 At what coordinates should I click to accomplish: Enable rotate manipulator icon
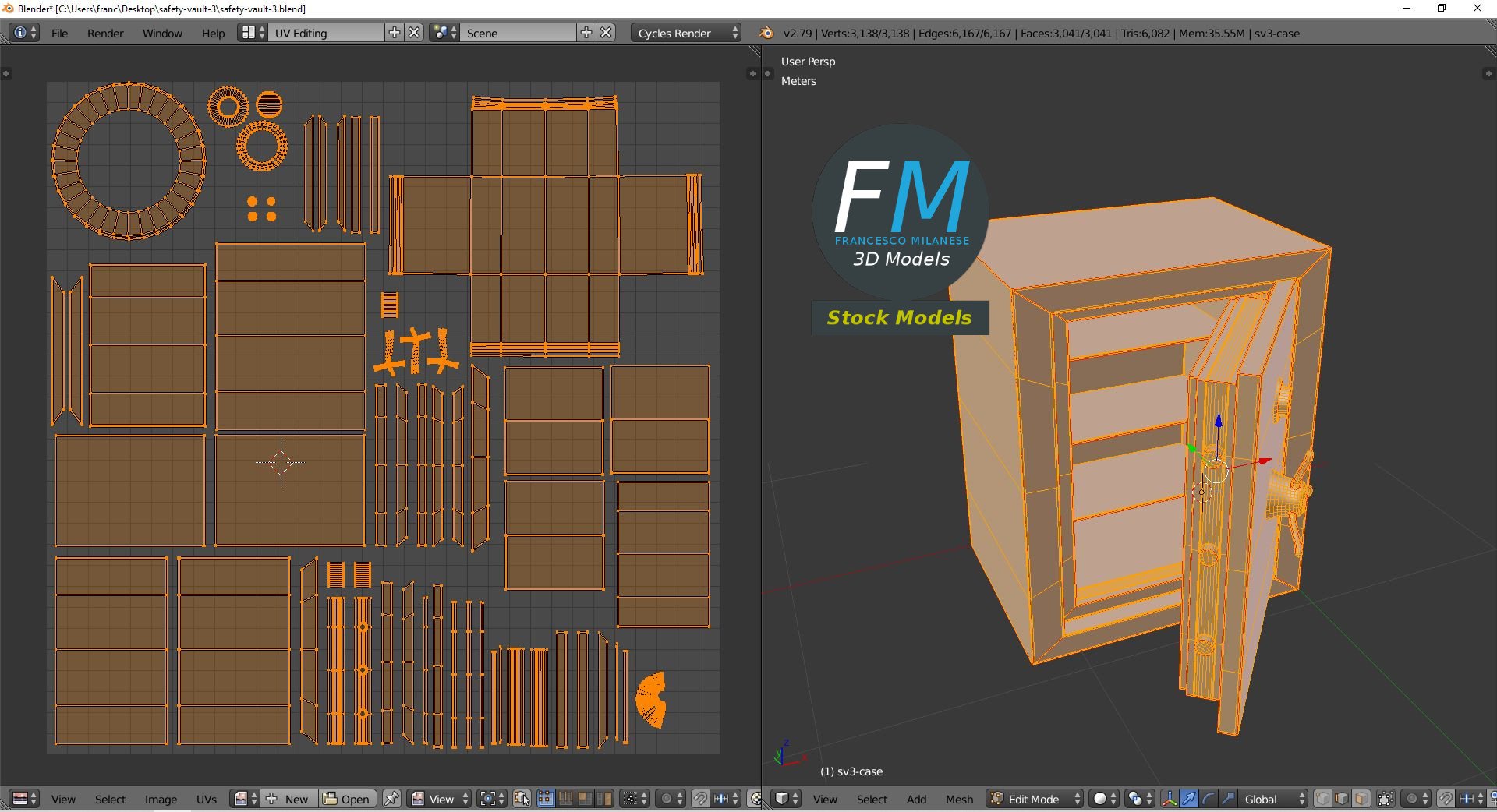[1209, 799]
